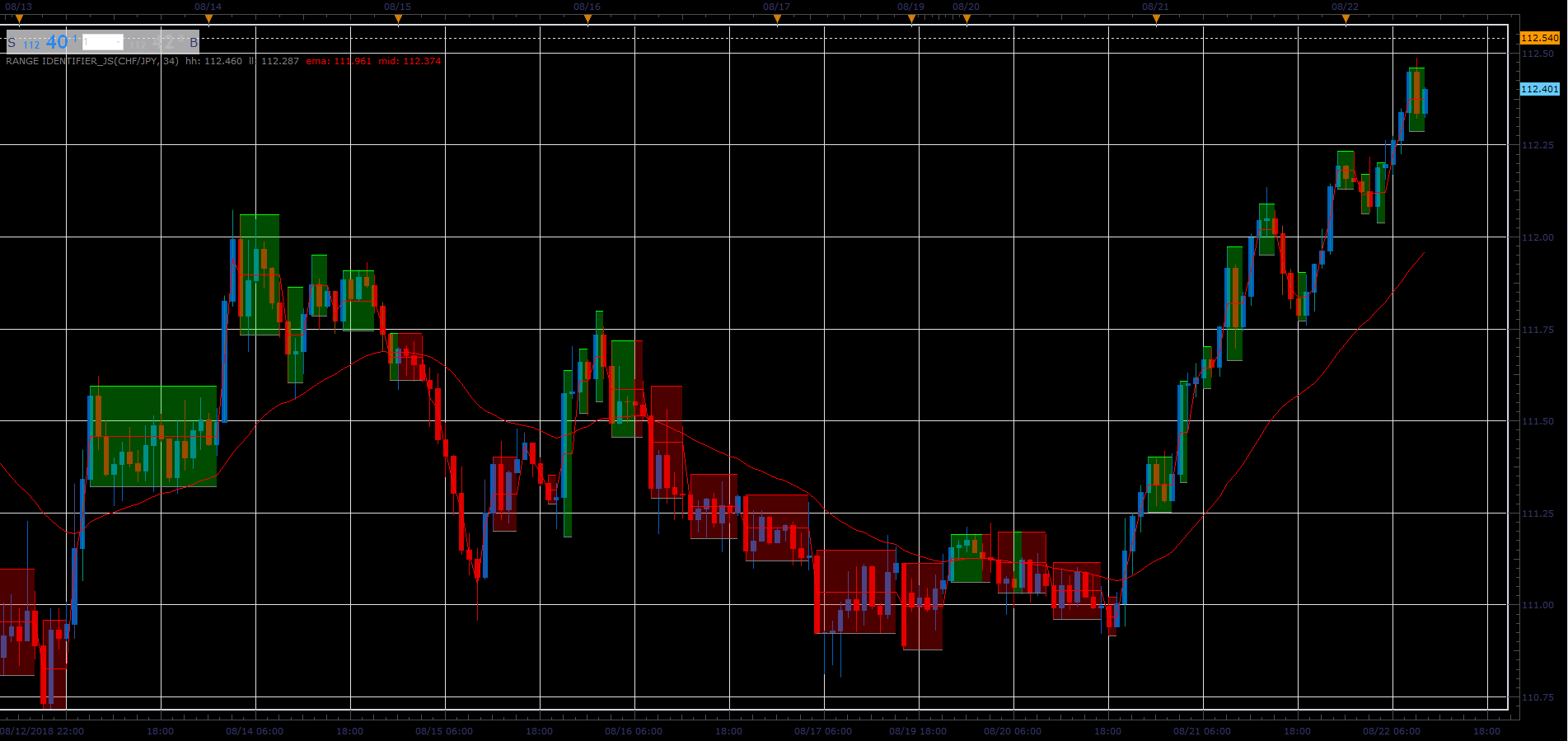Open the lot size dropdown arrow
Image resolution: width=1568 pixels, height=741 pixels.
pos(118,42)
